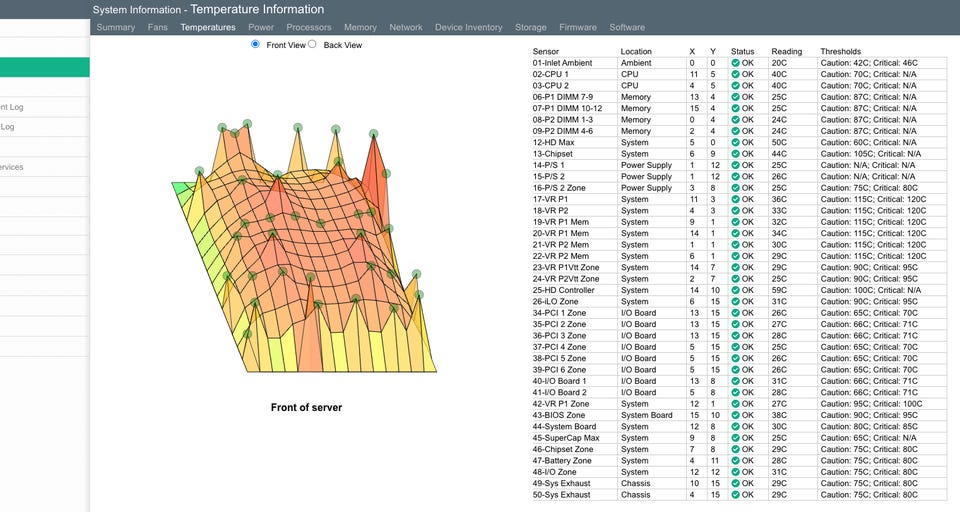960x512 pixels.
Task: Click the green OK icon for 01-Inlet Ambient
Action: [x=735, y=62]
